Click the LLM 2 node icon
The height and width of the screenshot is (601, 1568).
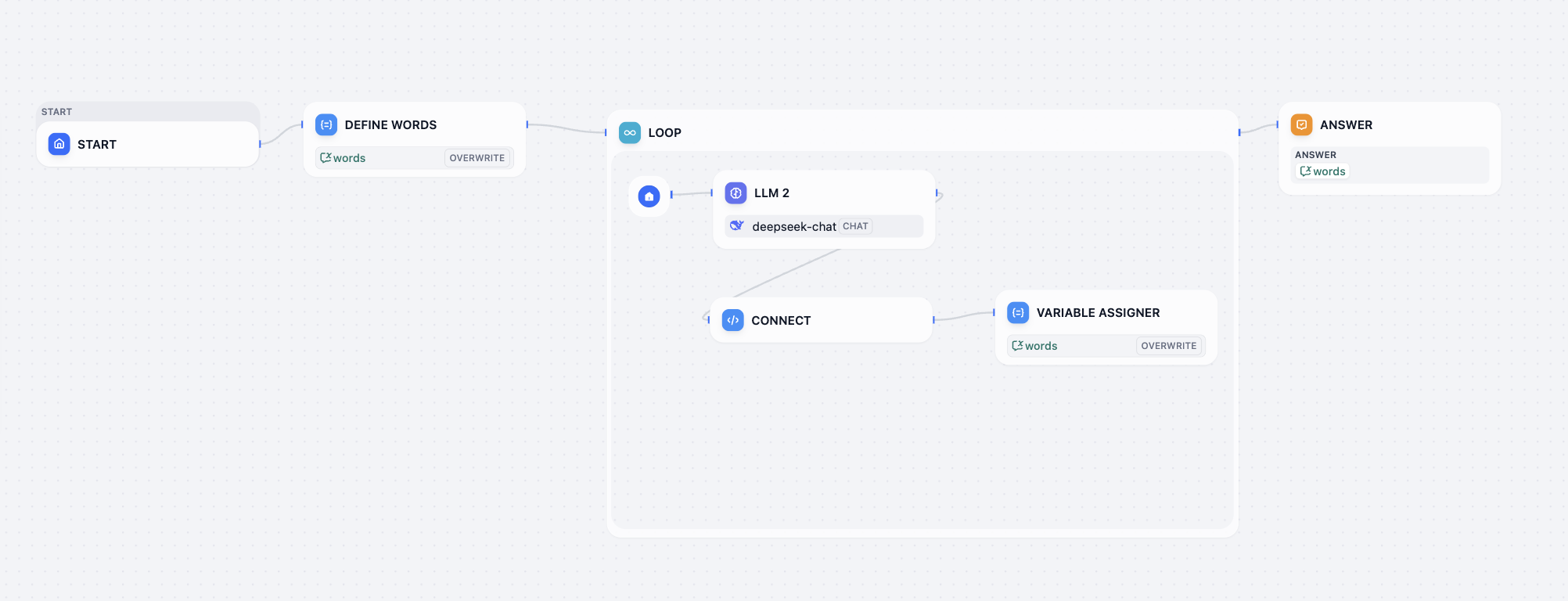click(735, 193)
